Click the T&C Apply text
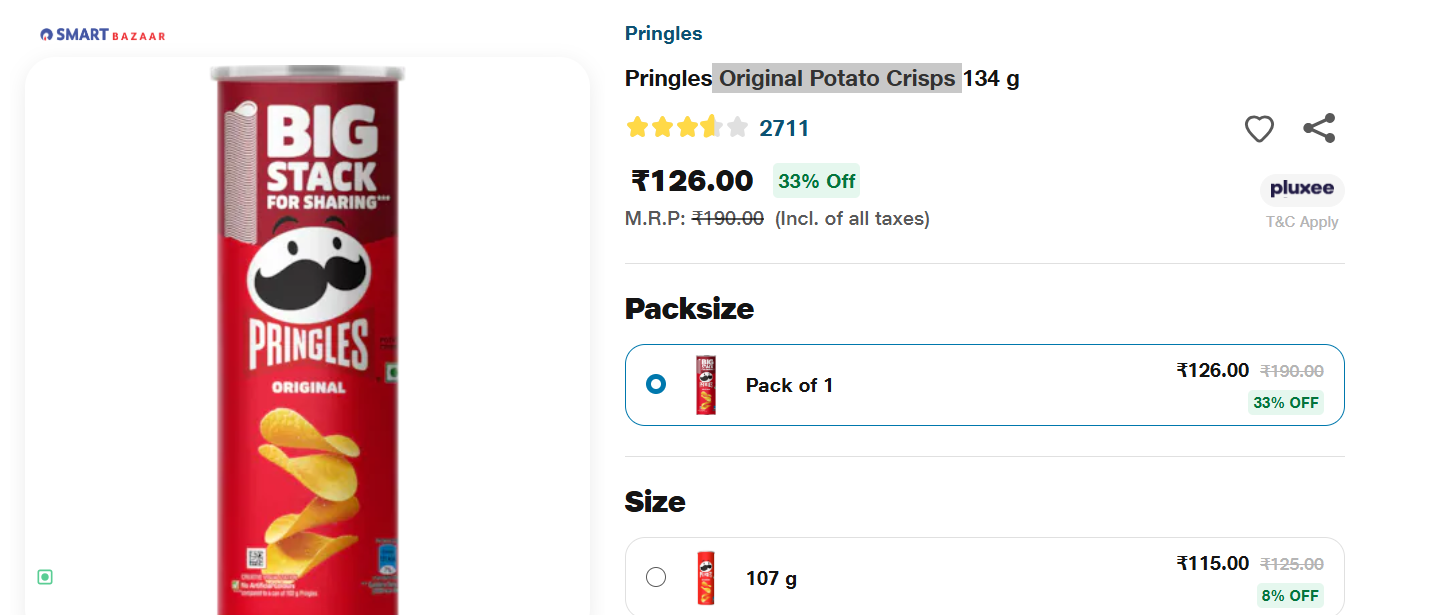Viewport: 1443px width, 615px height. [x=1302, y=222]
